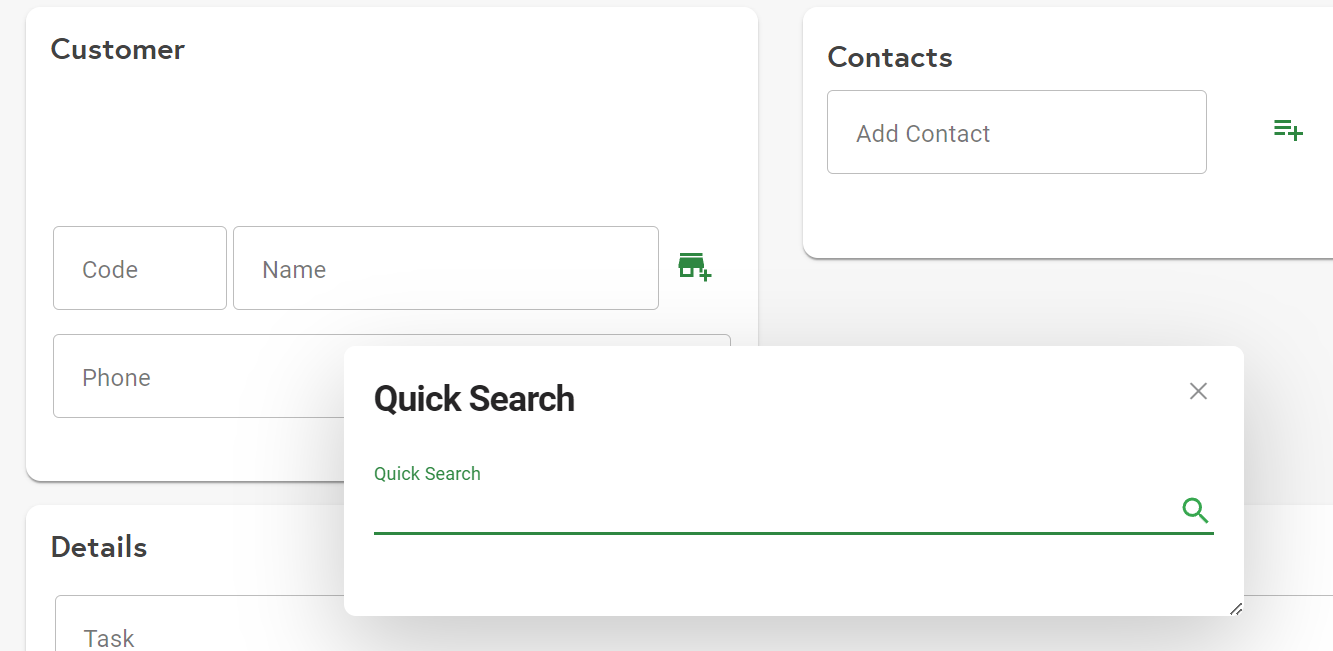Click empty area below Add Contact box
This screenshot has width=1333, height=651.
point(1016,215)
